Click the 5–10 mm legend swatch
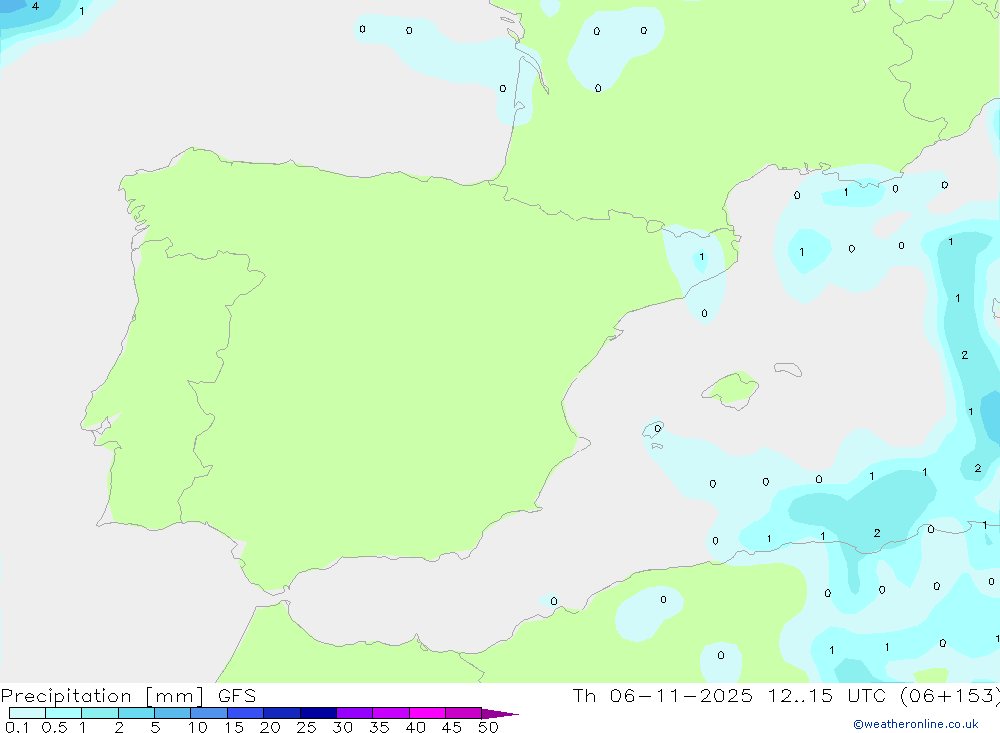The image size is (1000, 733). 173,713
